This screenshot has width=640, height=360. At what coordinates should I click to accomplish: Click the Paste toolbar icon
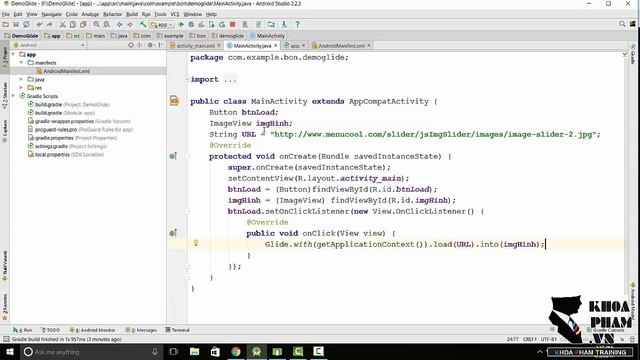tap(83, 25)
